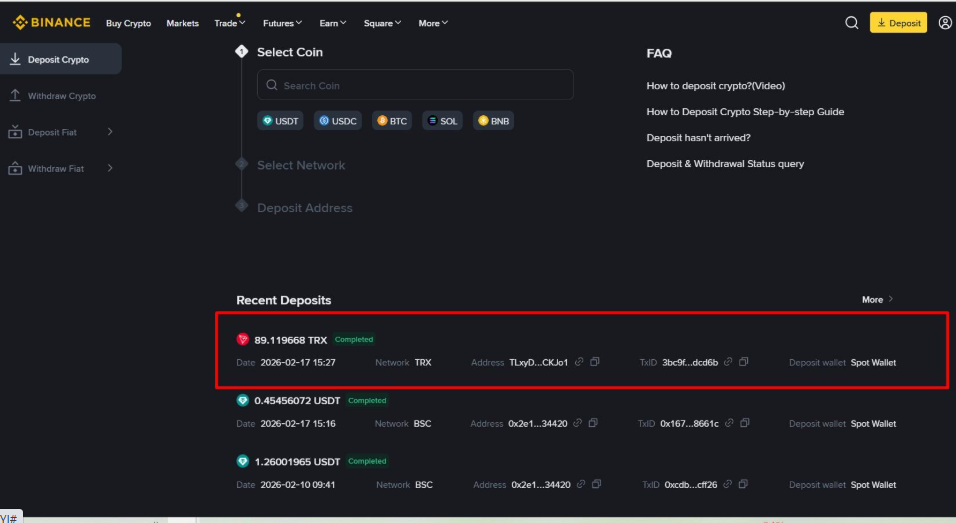Select the USDT coin chip
Screen dimensions: 956x523
pos(280,121)
